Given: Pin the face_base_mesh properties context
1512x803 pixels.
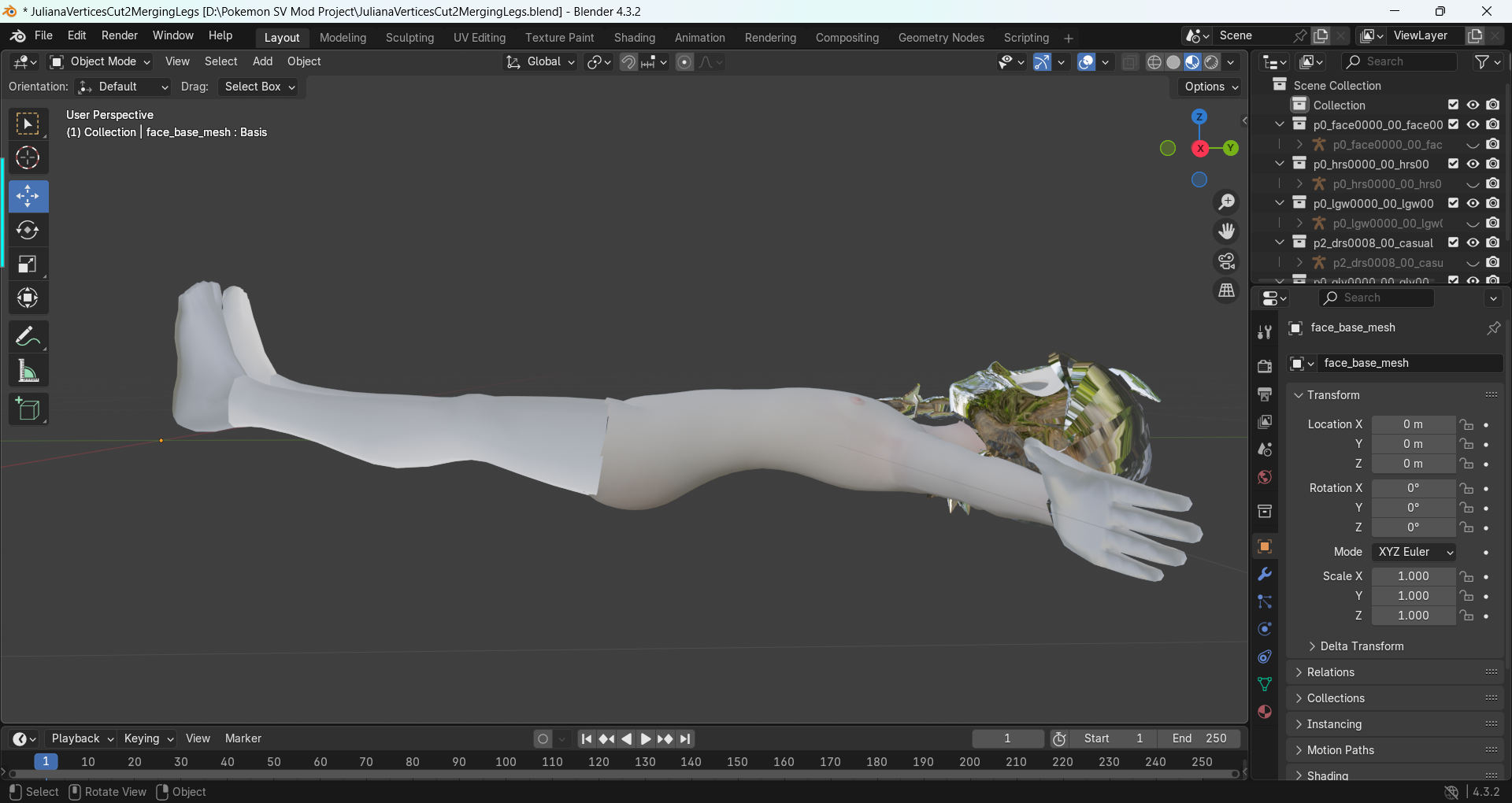Looking at the screenshot, I should [1493, 327].
